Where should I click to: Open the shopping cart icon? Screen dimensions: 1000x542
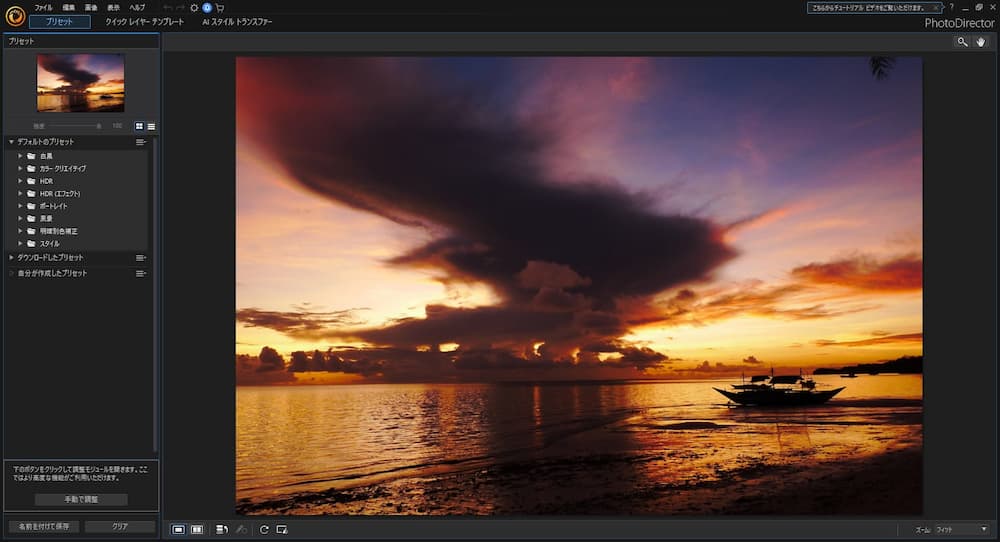[x=220, y=8]
